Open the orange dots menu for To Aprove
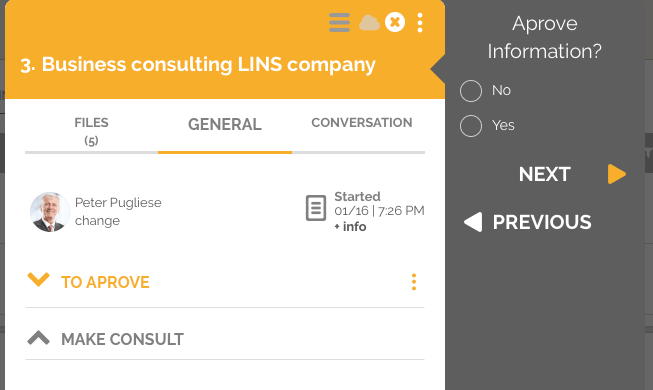653x390 pixels. point(414,282)
